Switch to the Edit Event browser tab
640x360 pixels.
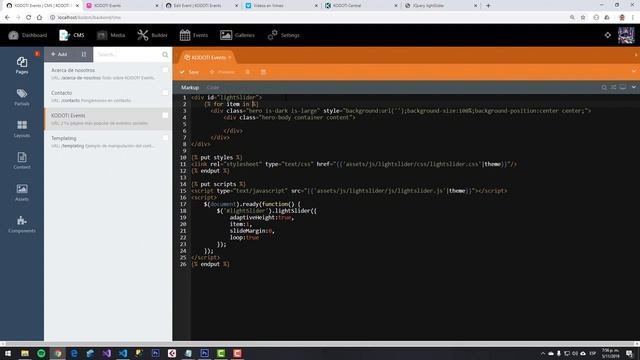pyautogui.click(x=202, y=6)
